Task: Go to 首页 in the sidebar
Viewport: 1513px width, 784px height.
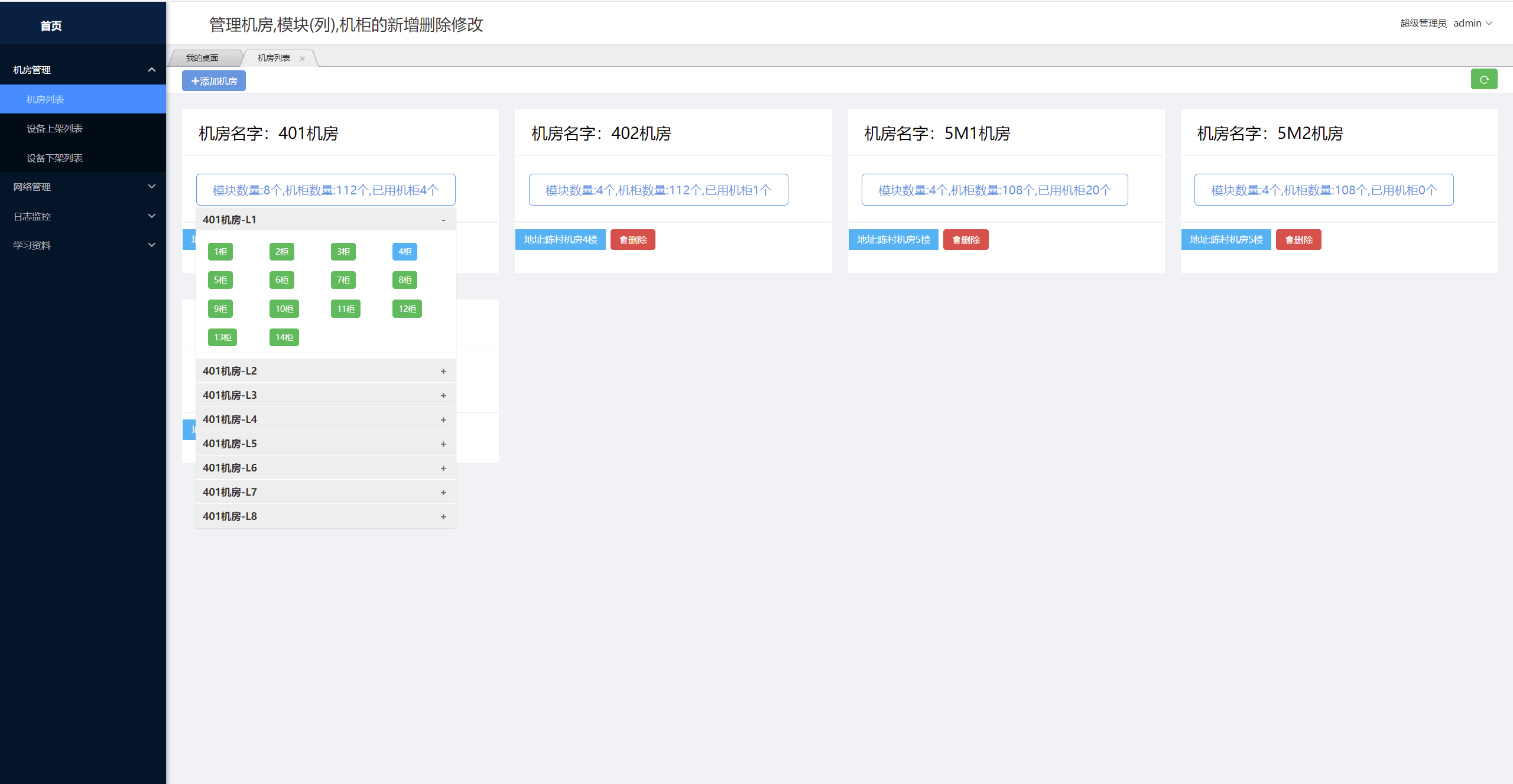Action: click(51, 26)
